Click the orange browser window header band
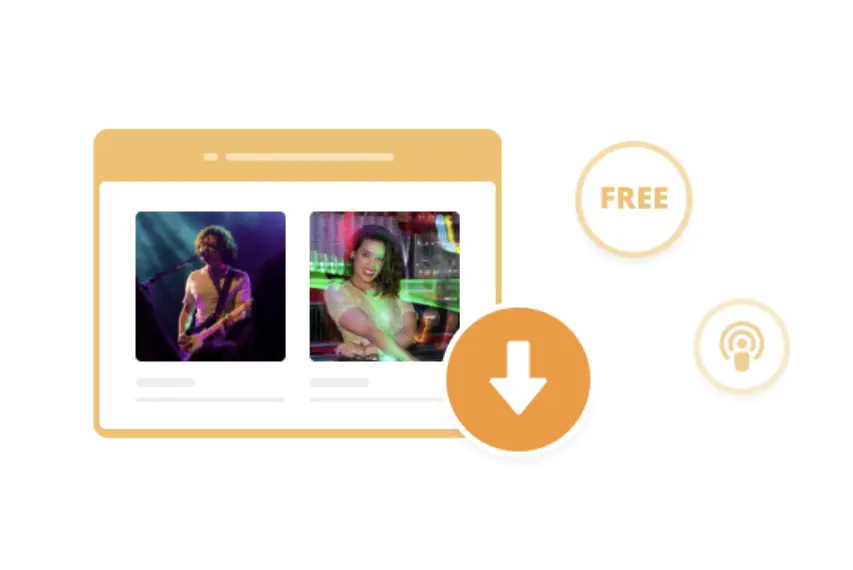The width and height of the screenshot is (853, 570). [x=298, y=156]
